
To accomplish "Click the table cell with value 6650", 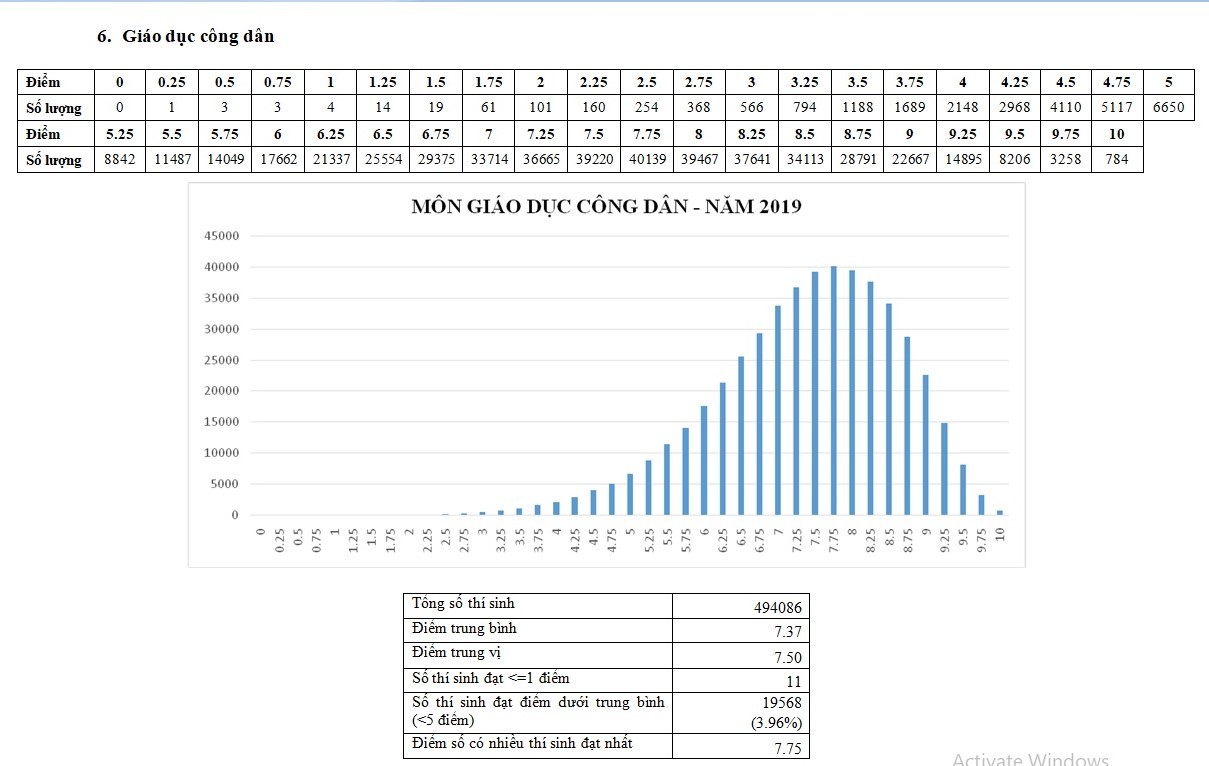I will [1168, 107].
